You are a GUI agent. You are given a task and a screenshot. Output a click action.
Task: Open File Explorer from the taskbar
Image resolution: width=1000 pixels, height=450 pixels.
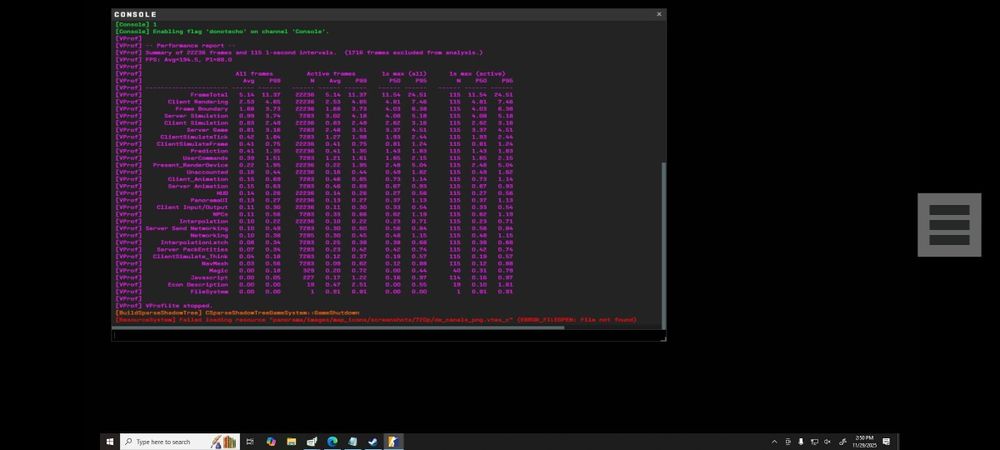click(x=291, y=442)
